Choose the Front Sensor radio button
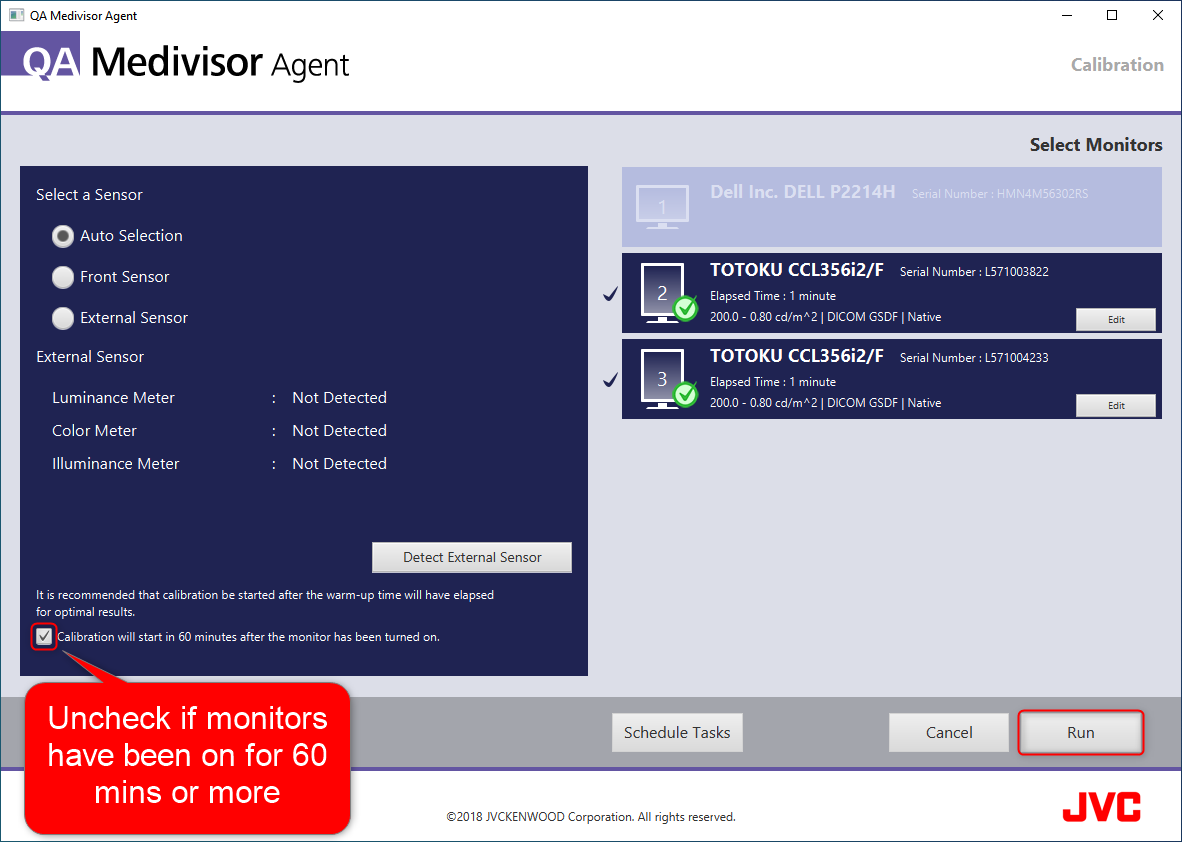The image size is (1182, 842). (63, 277)
